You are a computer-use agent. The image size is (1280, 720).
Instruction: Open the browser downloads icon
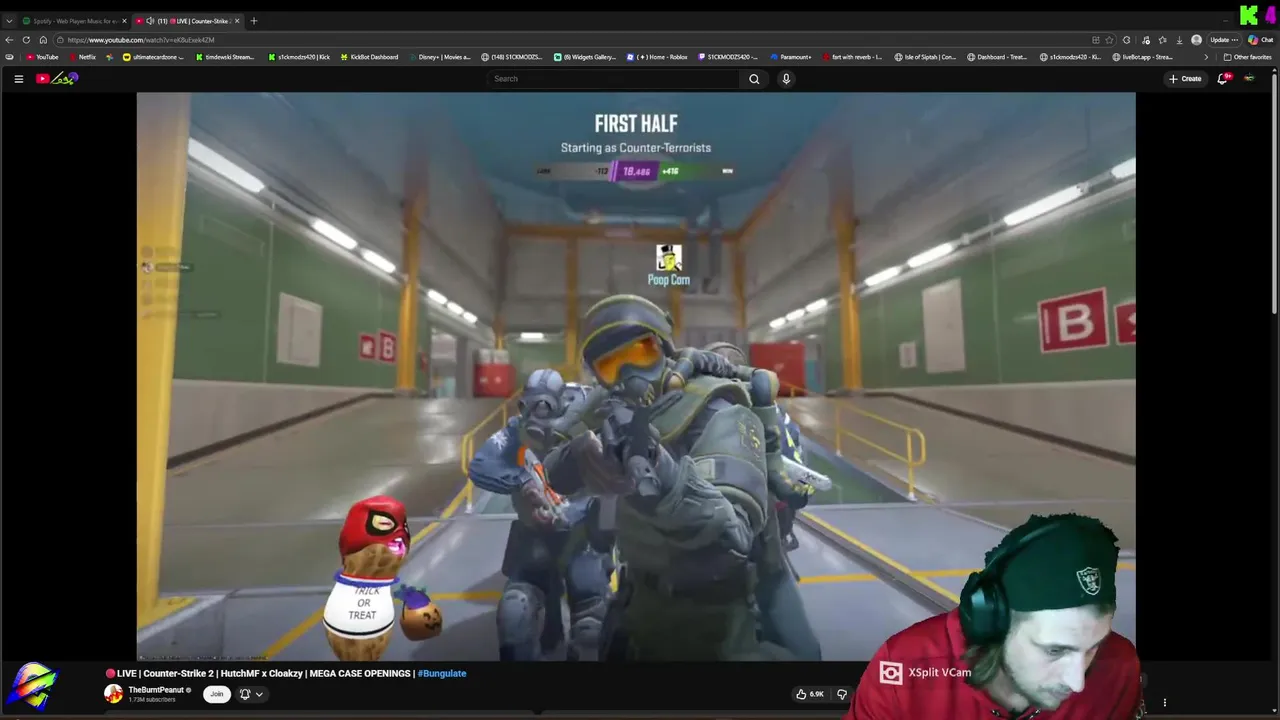pyautogui.click(x=1179, y=40)
